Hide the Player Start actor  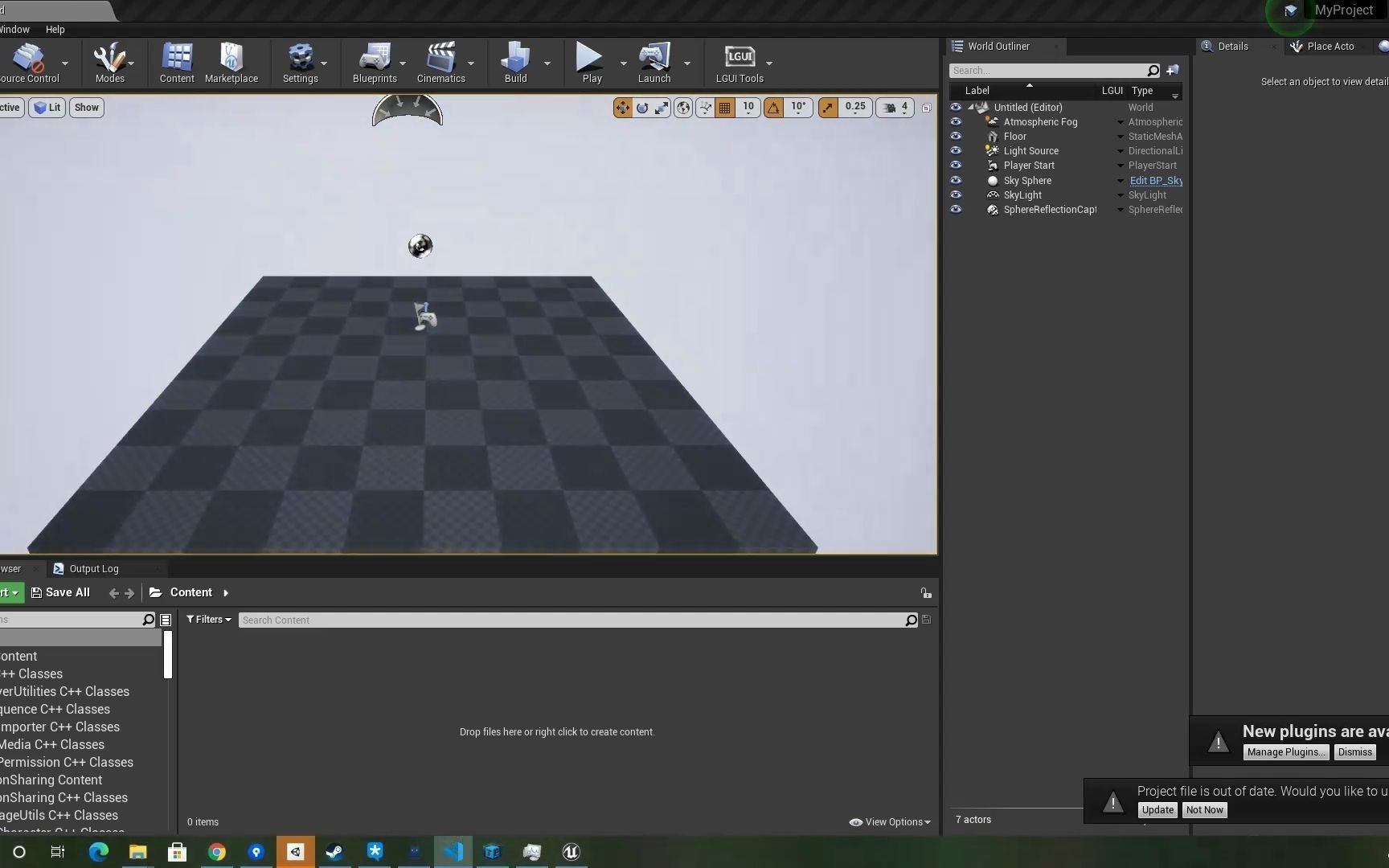pyautogui.click(x=956, y=166)
